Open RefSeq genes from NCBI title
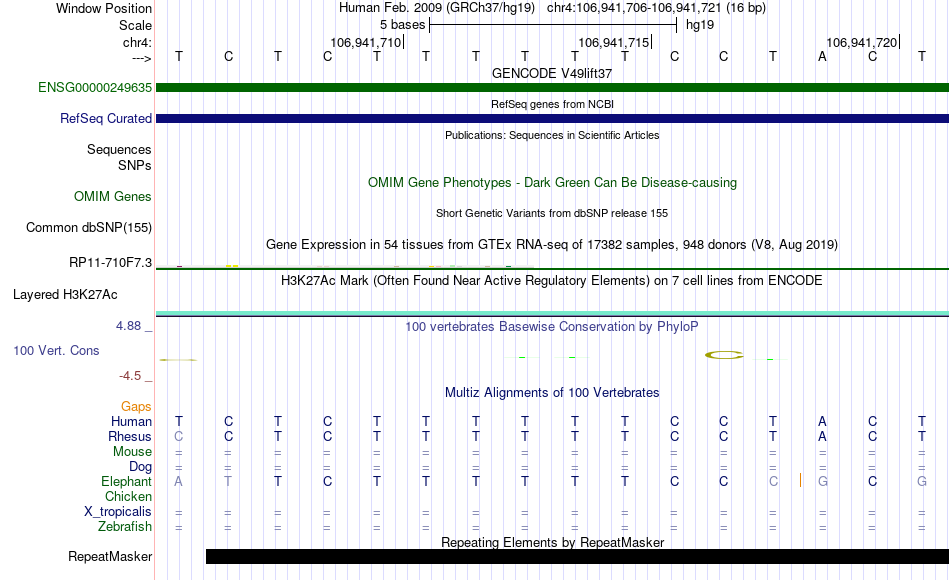The height and width of the screenshot is (580, 950). pyautogui.click(x=552, y=104)
